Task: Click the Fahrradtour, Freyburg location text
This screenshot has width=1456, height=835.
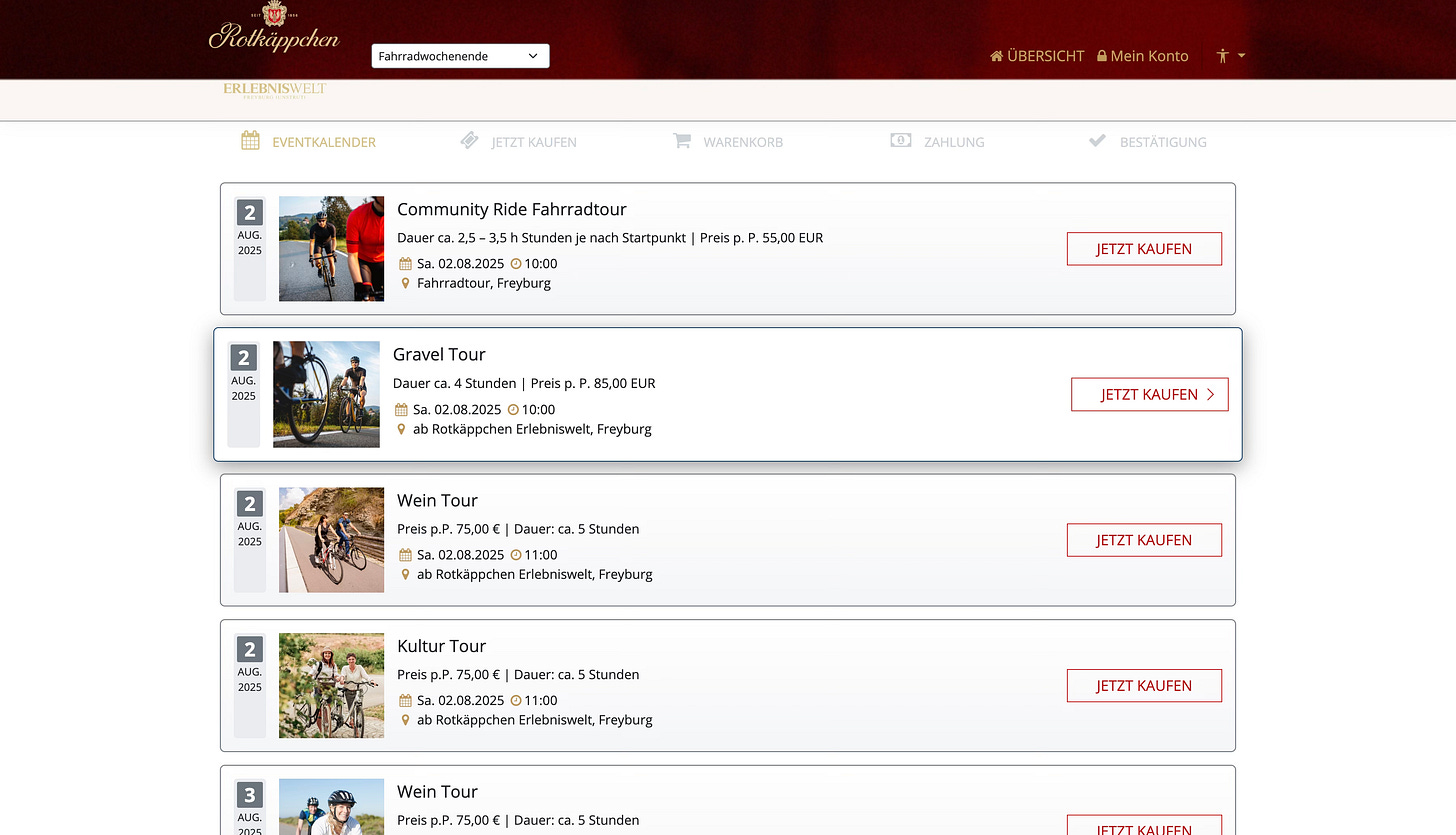Action: (484, 283)
